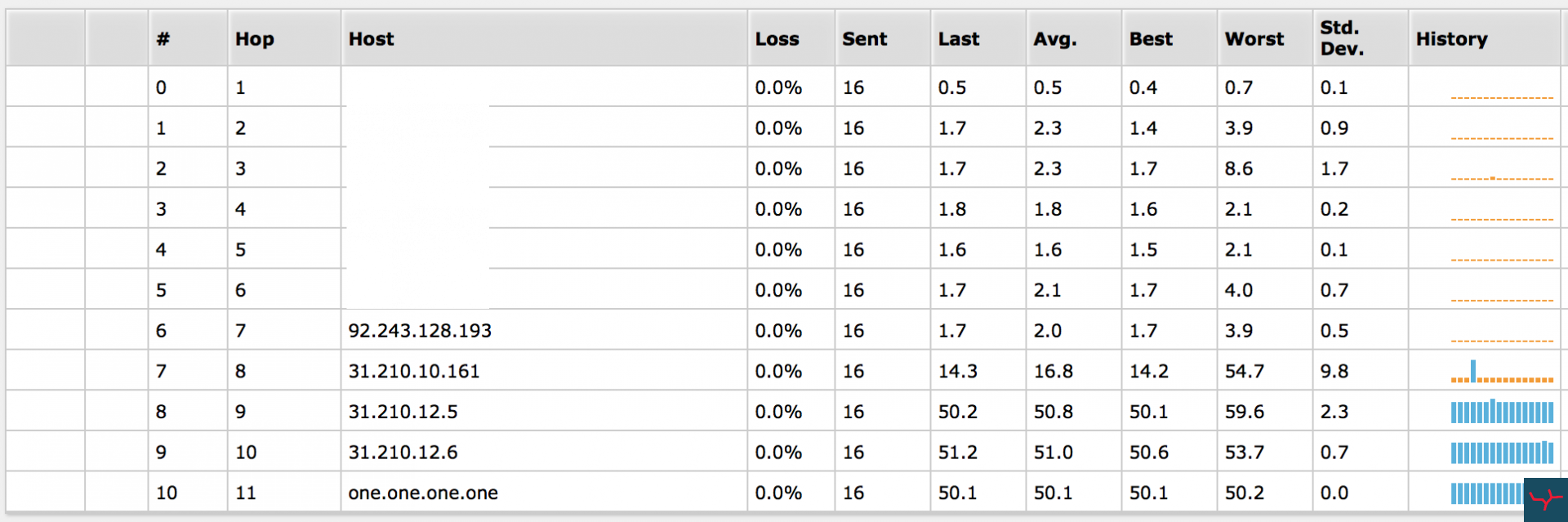Select the Sent column header
This screenshot has width=1568, height=522.
tap(865, 38)
